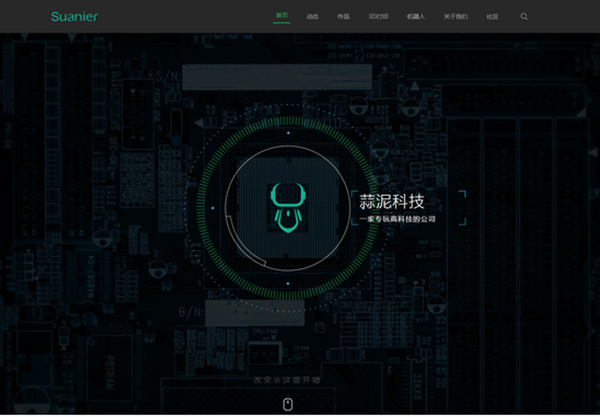Click the Suanier logo in the header
Viewport: 600px width, 417px height.
(x=75, y=17)
